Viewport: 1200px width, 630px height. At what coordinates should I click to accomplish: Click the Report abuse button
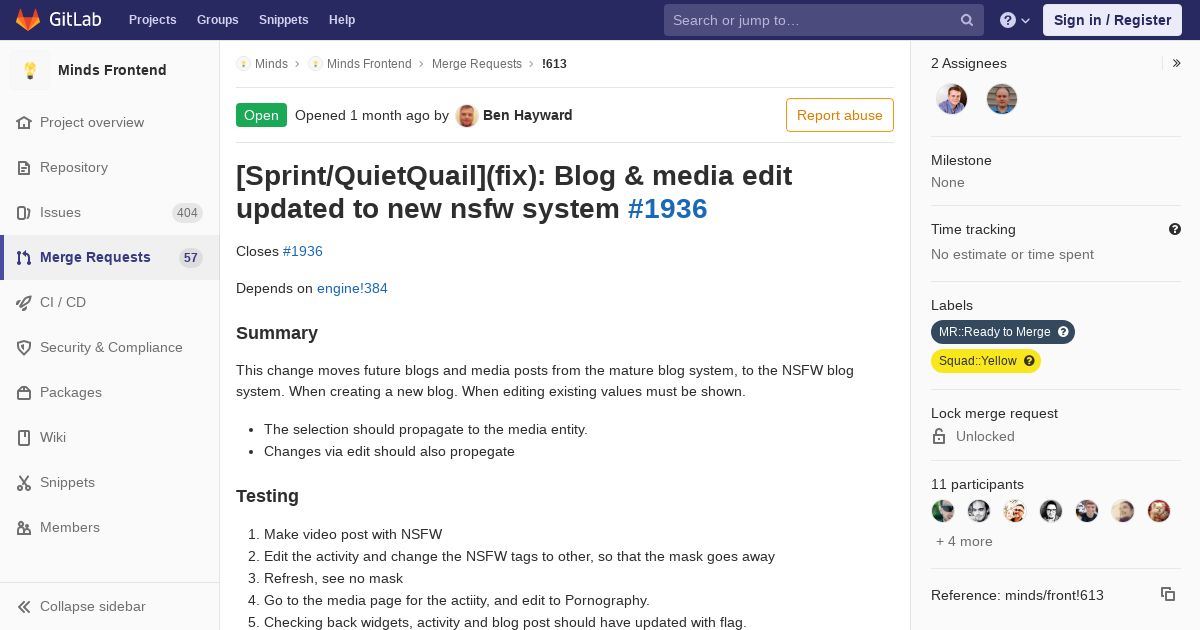(x=840, y=115)
